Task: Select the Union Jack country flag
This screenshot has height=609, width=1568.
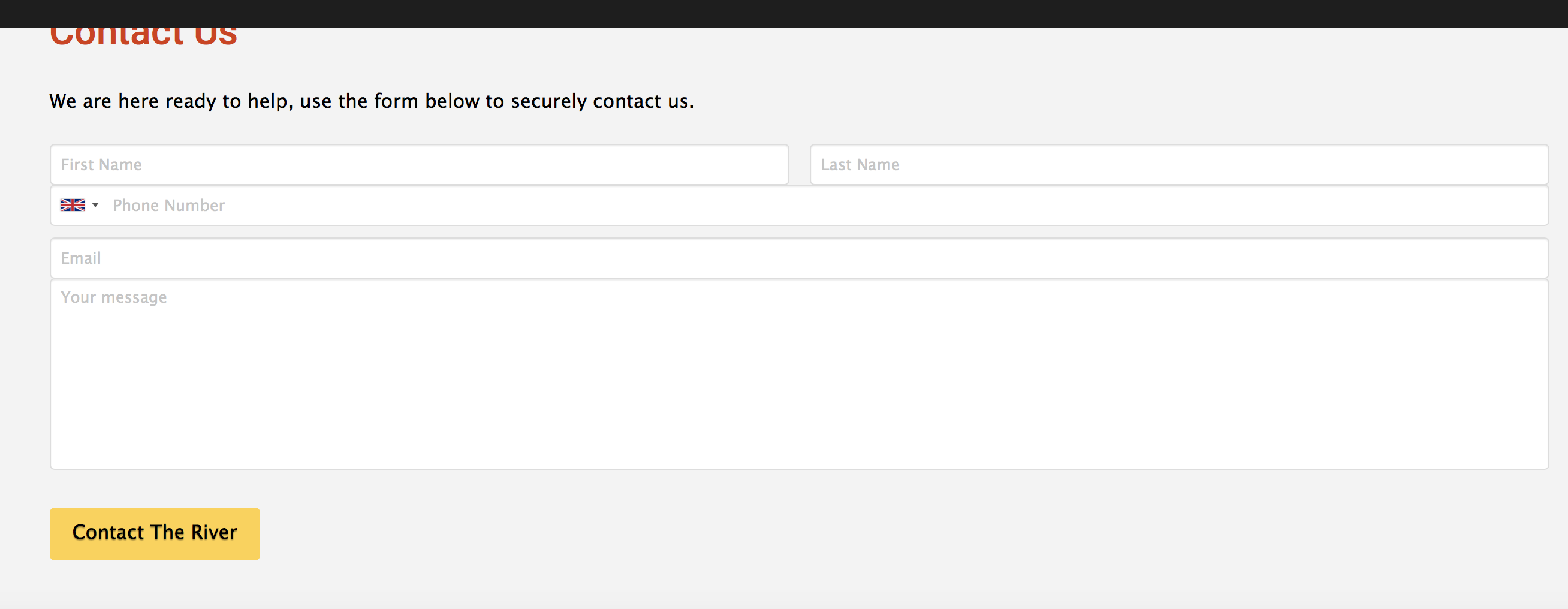Action: coord(73,205)
